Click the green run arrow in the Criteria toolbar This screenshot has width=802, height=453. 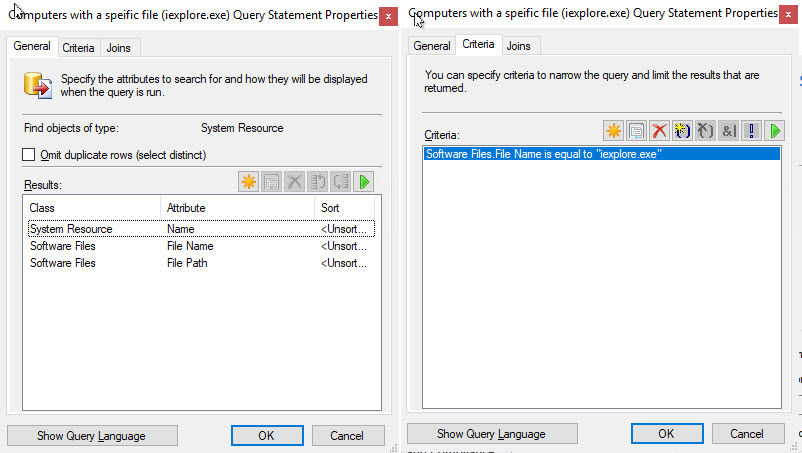775,131
